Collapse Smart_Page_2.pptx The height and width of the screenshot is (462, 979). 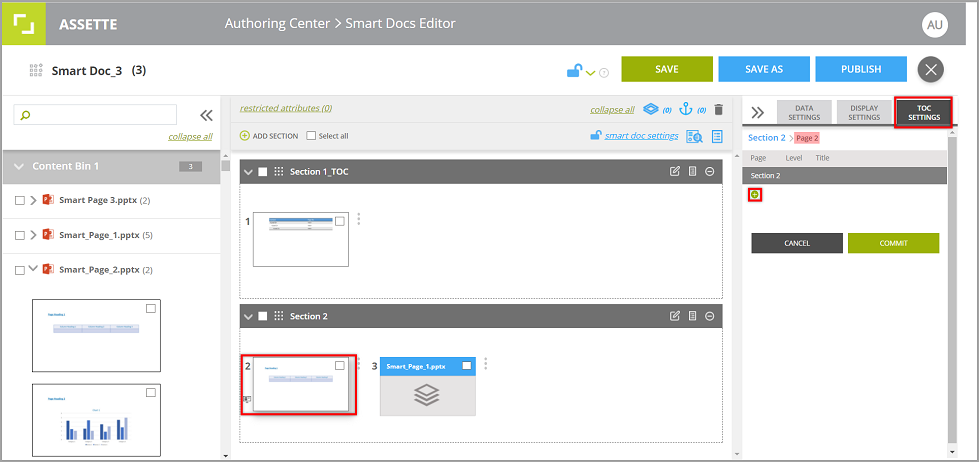(33, 268)
